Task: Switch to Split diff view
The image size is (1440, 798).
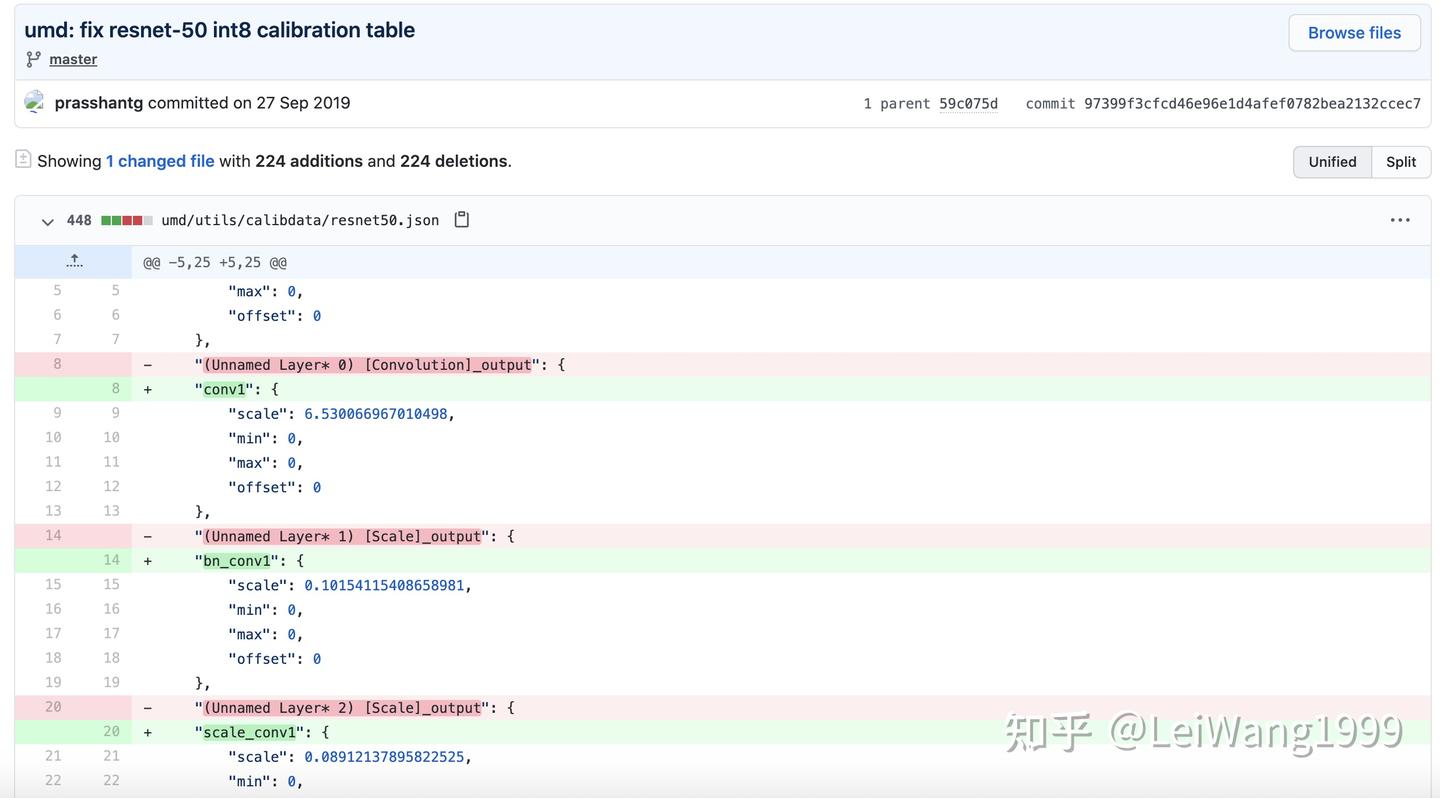Action: tap(1401, 162)
